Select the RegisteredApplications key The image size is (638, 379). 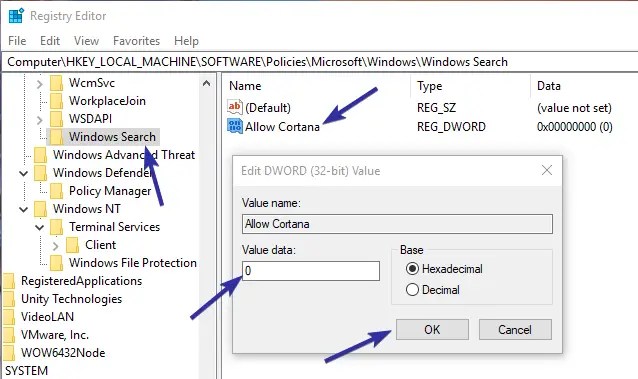click(81, 281)
